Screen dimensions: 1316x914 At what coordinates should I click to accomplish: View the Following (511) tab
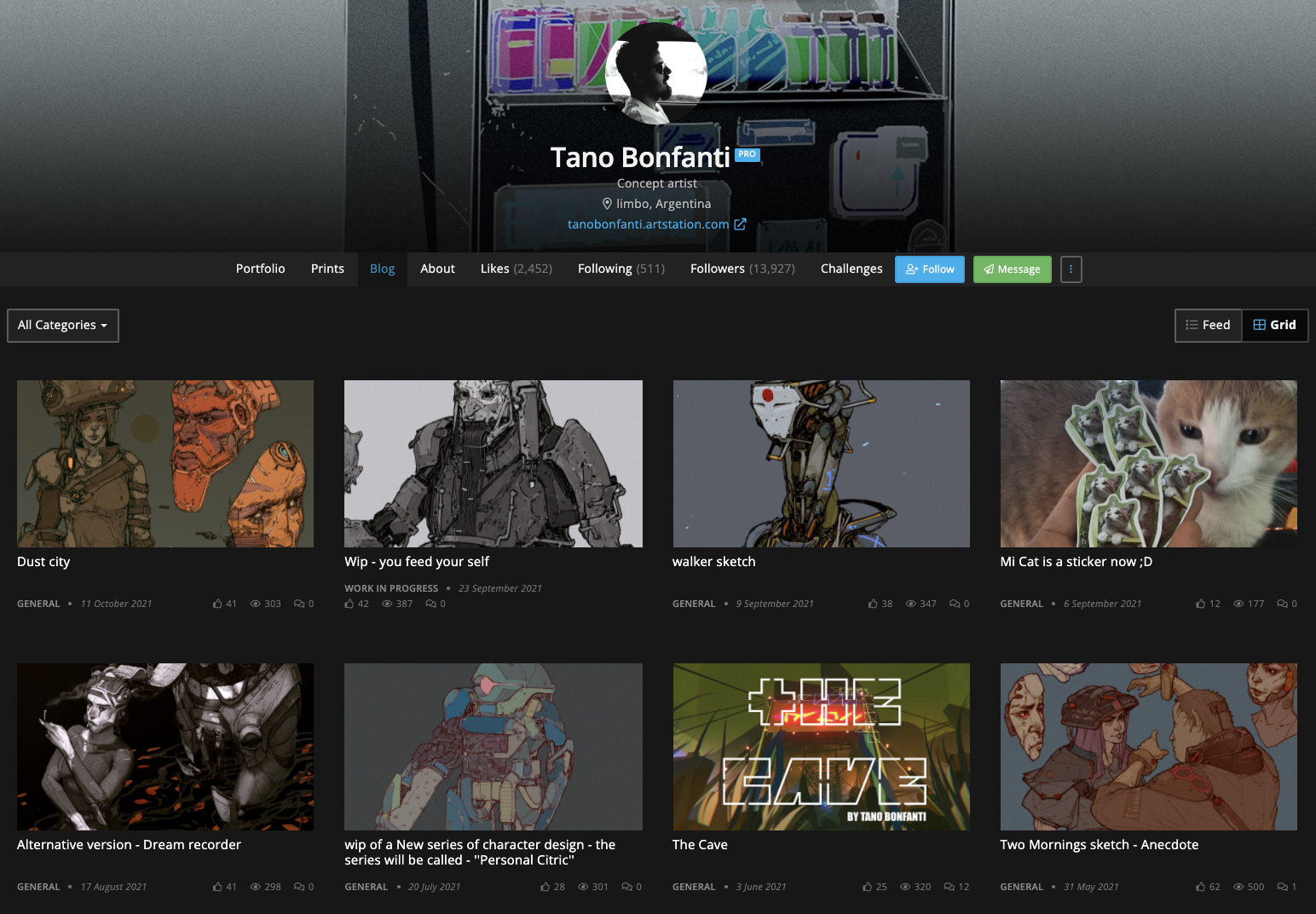pos(621,269)
